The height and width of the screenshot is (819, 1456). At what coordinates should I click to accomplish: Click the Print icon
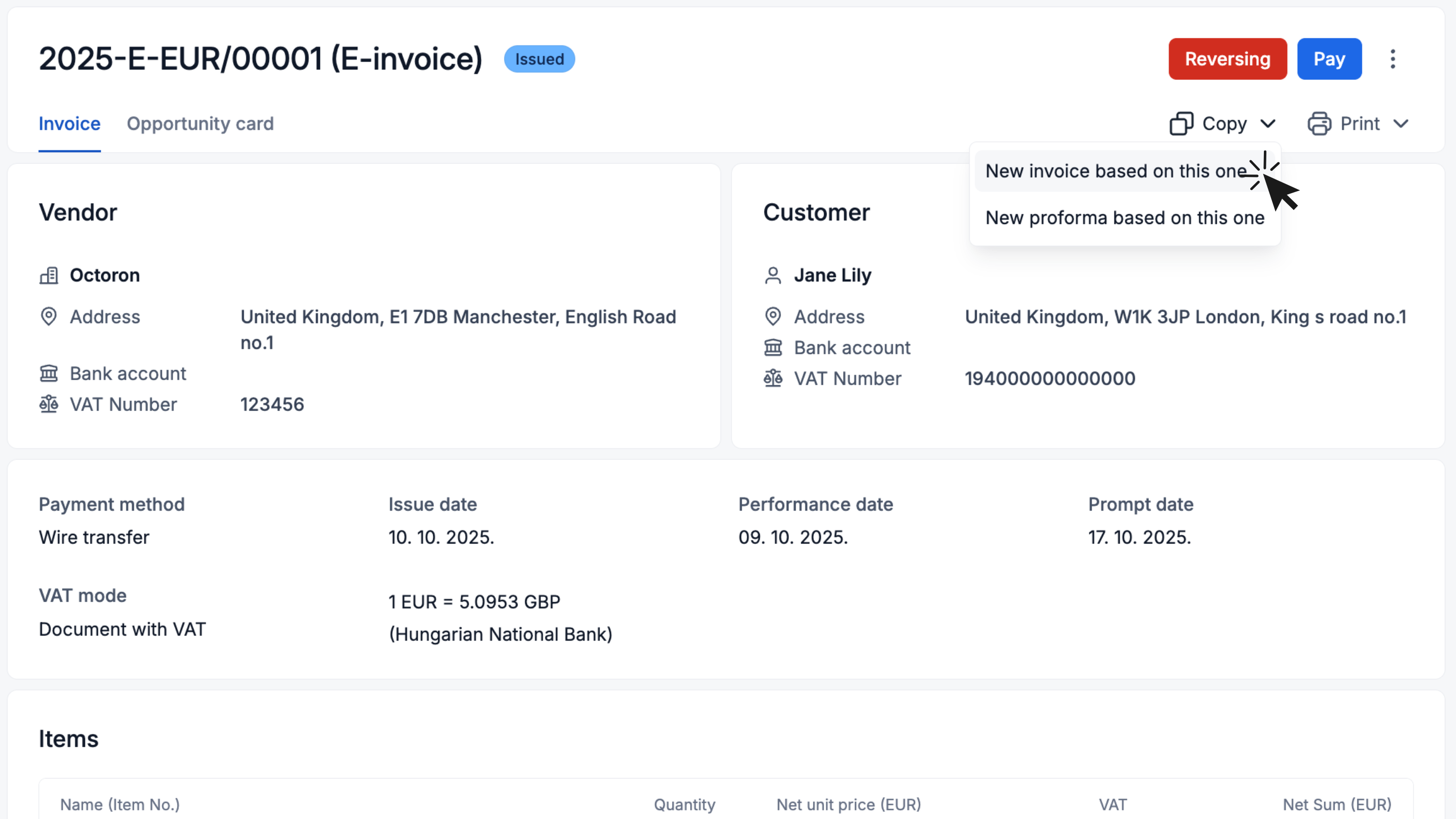[x=1320, y=123]
